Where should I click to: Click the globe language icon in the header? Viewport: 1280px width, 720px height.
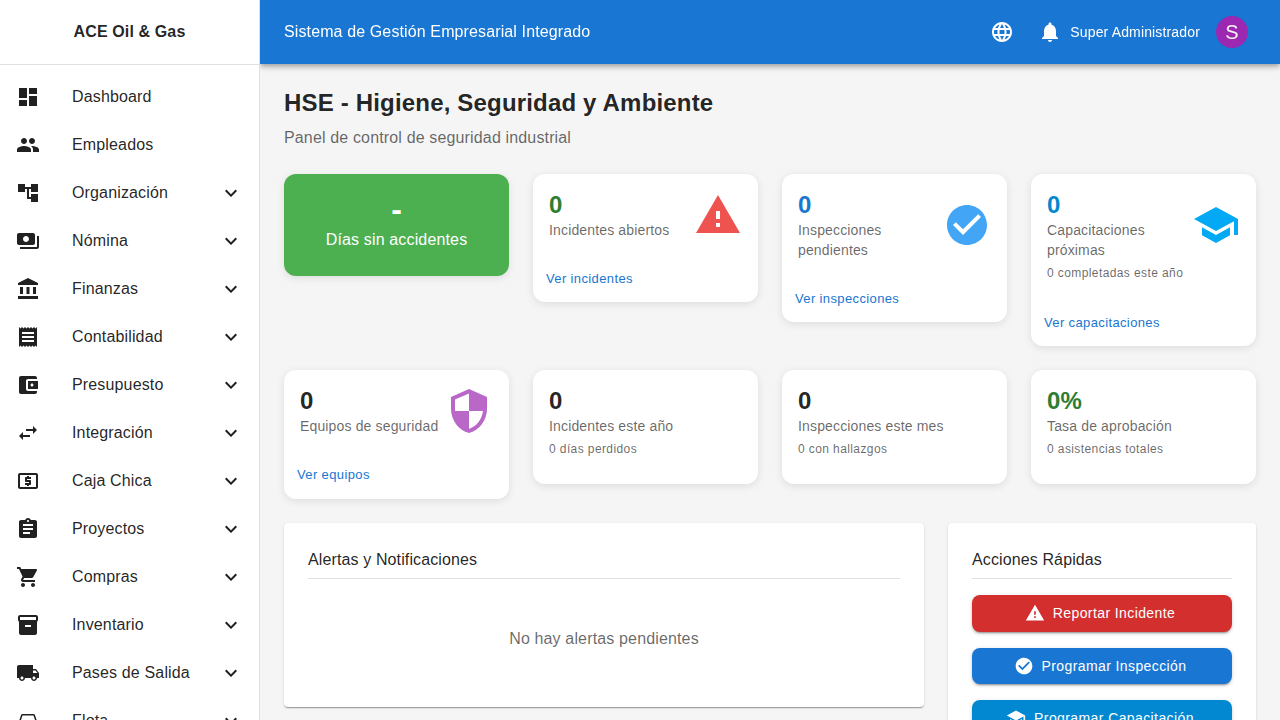[x=1001, y=31]
